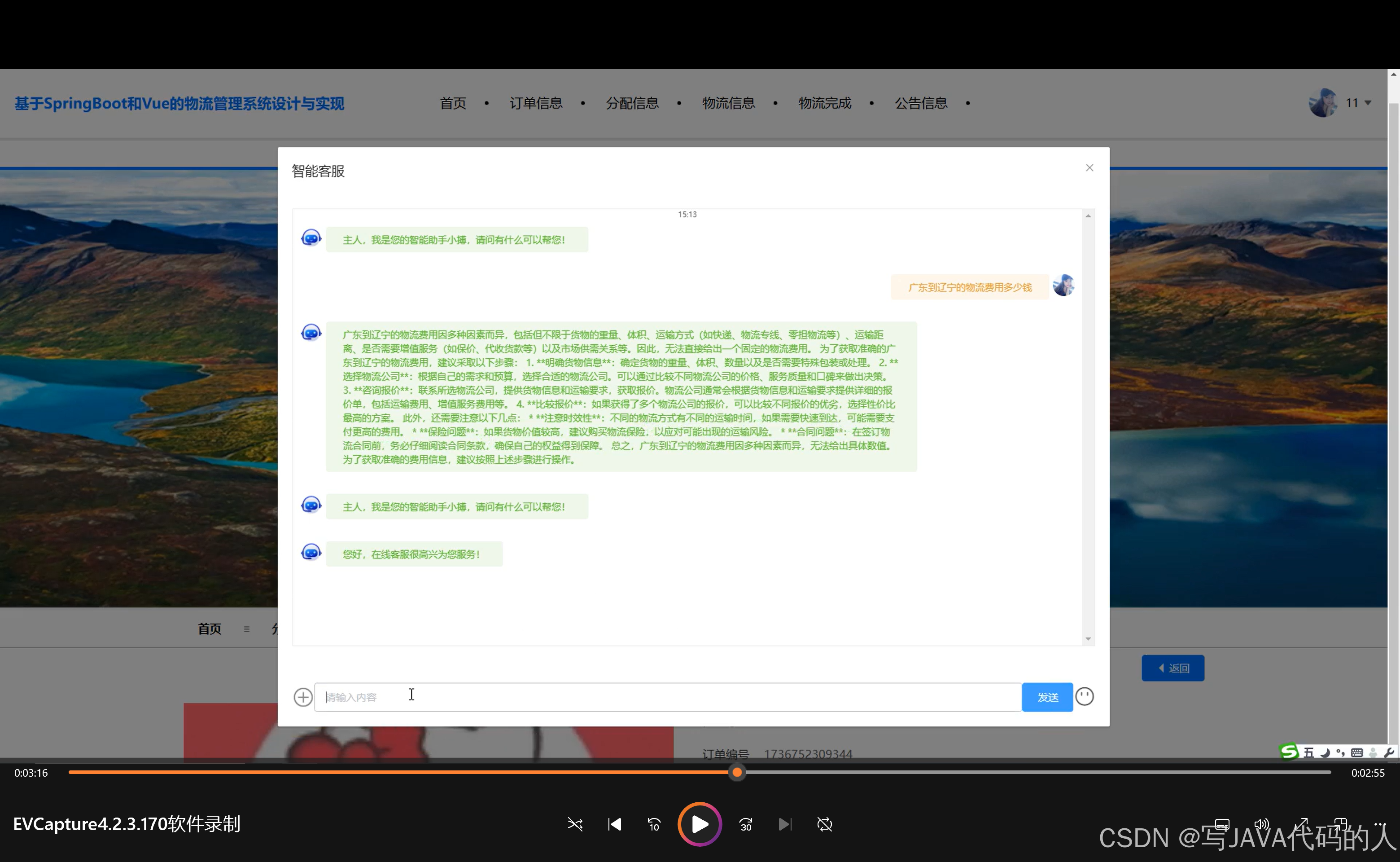
Task: Go to previous track
Action: (614, 824)
